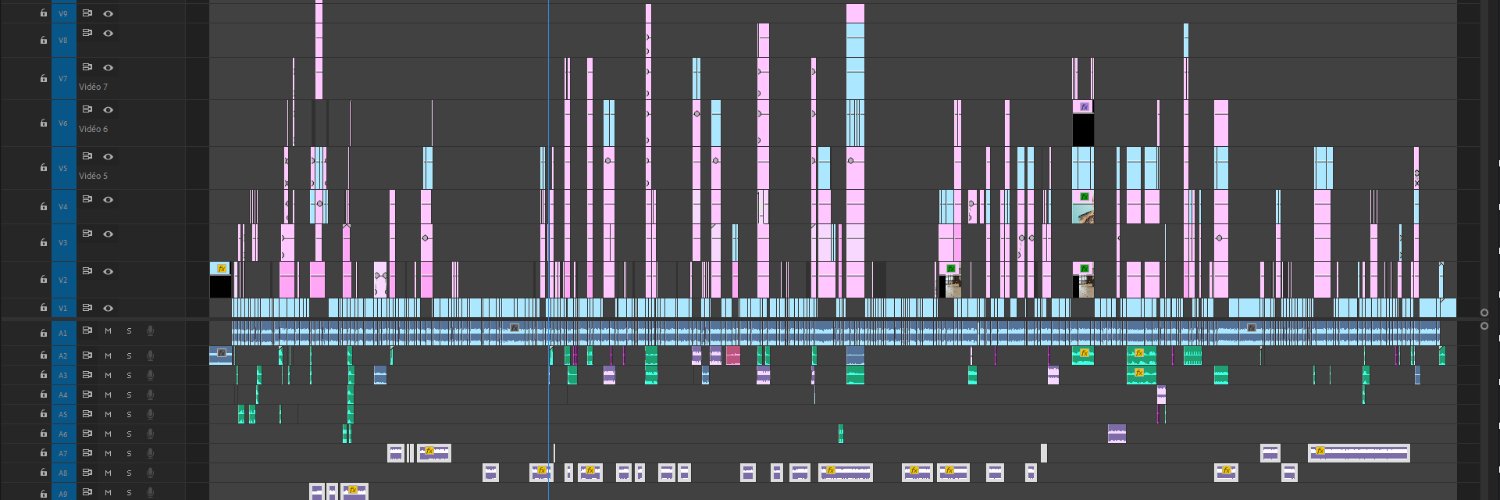Mute audio track A5
The height and width of the screenshot is (500, 1500).
pyautogui.click(x=107, y=414)
